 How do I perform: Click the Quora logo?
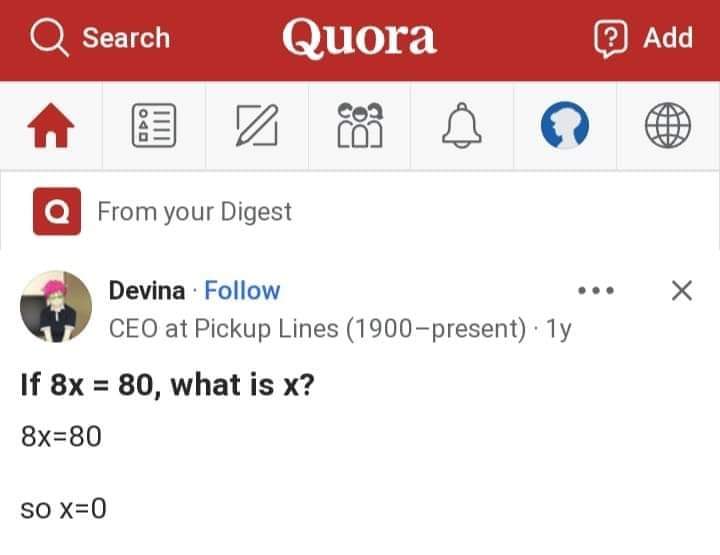point(359,38)
